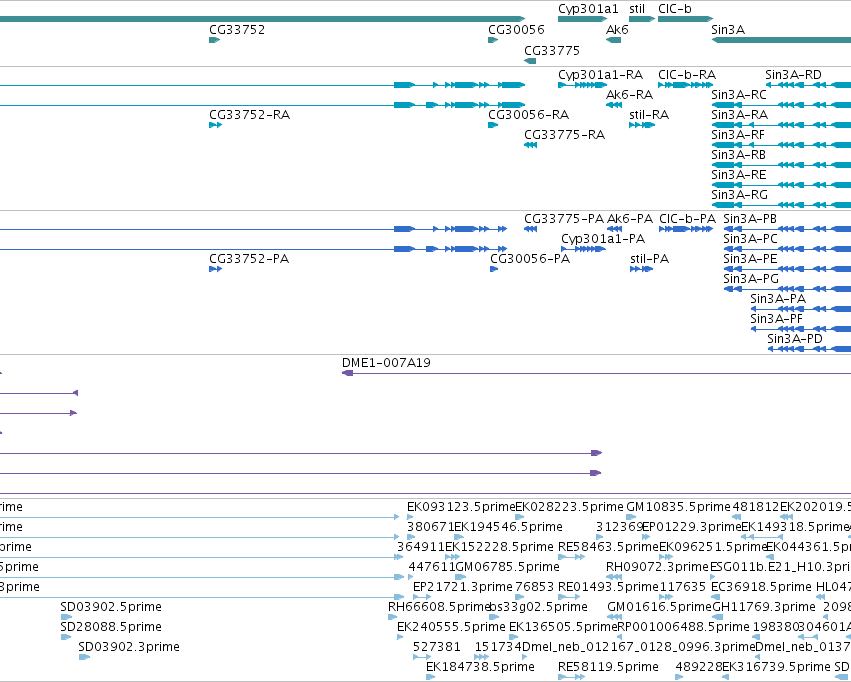
Task: Click the Sin3A-RC transcript label
Action: tap(739, 95)
